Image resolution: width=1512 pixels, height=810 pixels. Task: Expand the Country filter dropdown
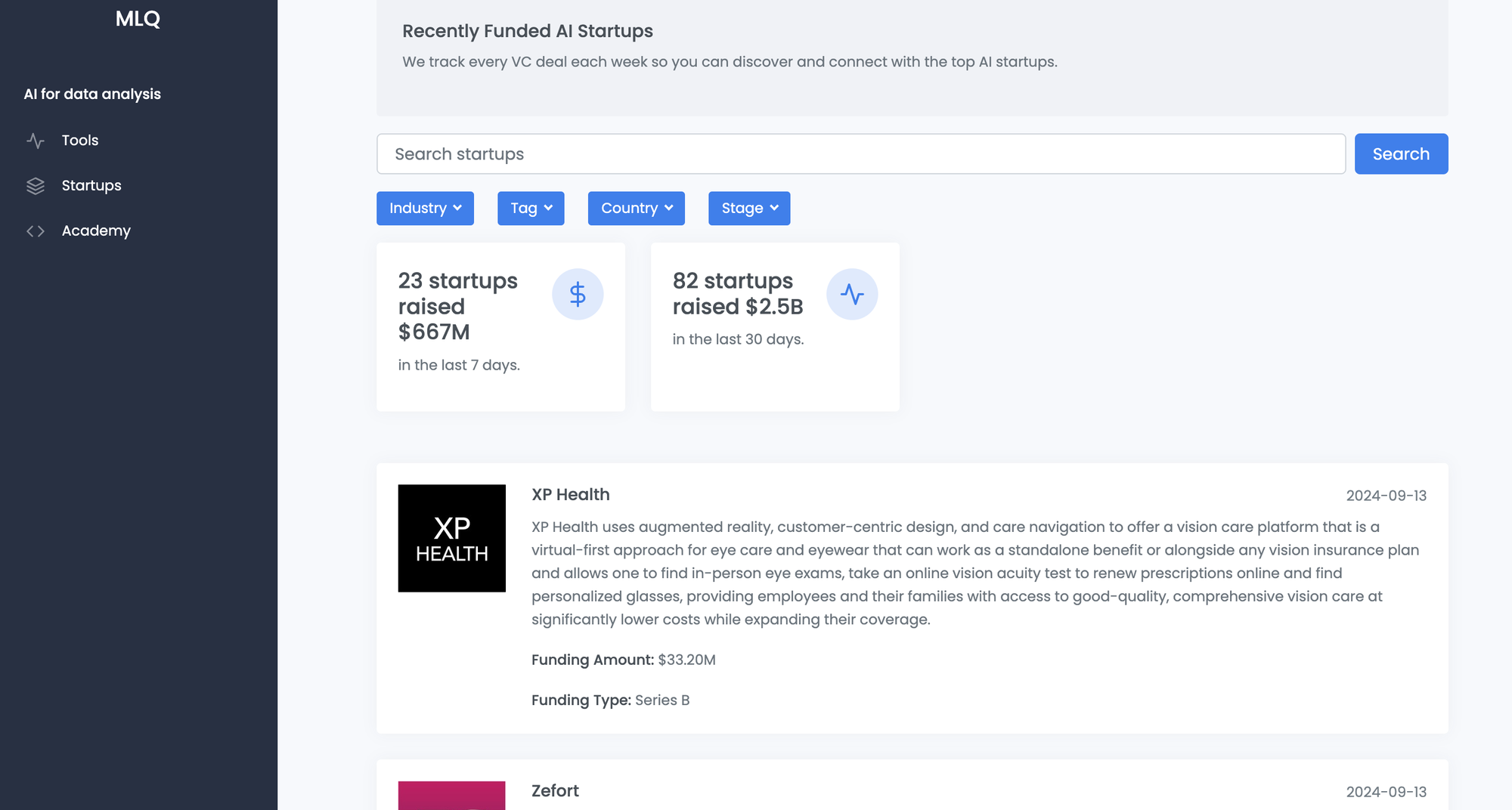637,208
